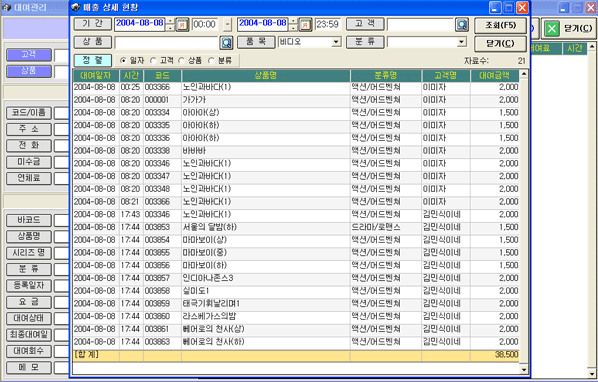This screenshot has width=598, height=382.
Task: Click the 분류 button in the filter bar
Action: click(x=365, y=42)
